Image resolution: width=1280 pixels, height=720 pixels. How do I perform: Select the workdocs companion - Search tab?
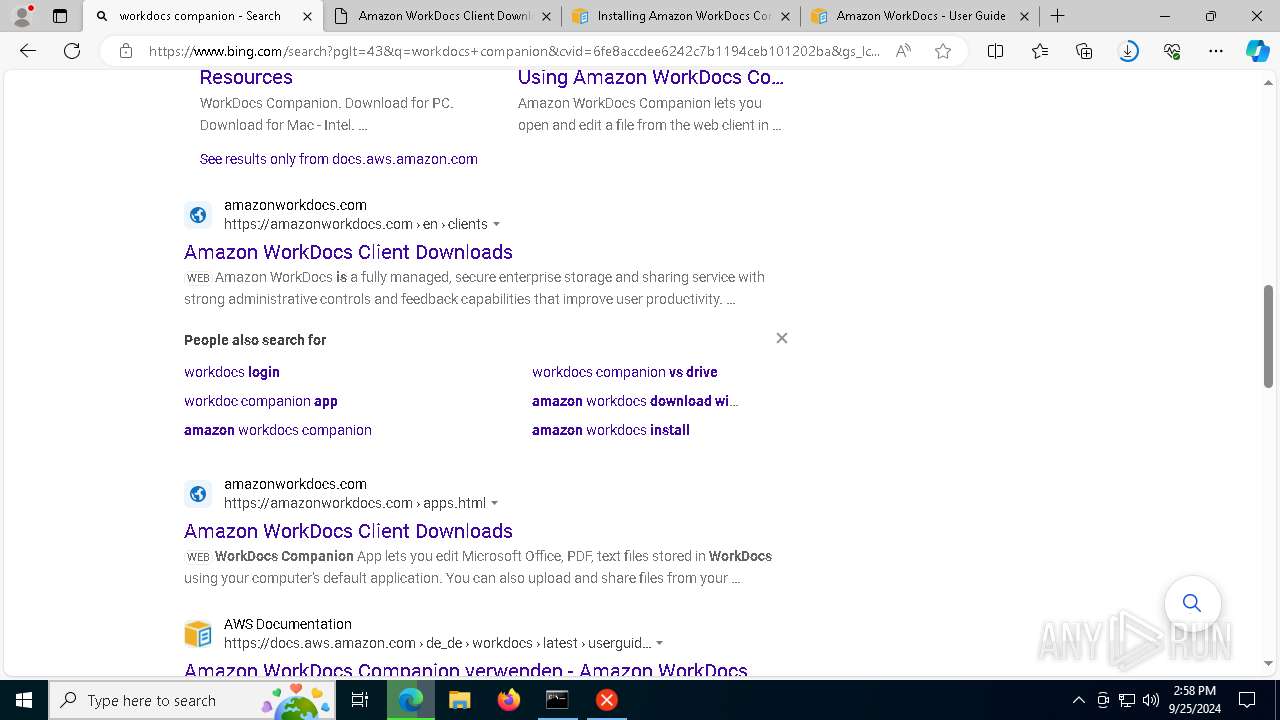[202, 16]
